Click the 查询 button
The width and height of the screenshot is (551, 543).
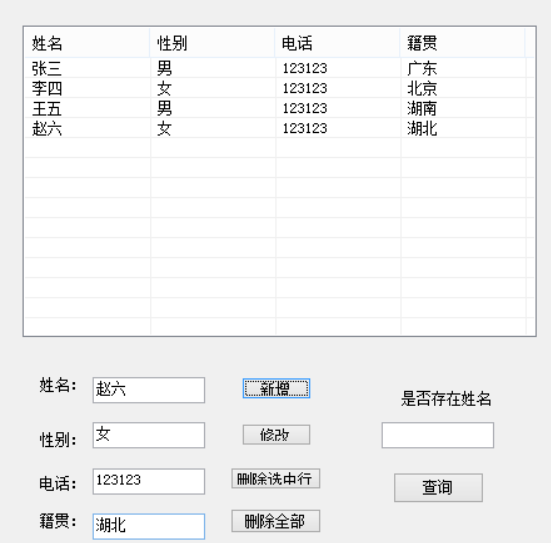tap(438, 487)
